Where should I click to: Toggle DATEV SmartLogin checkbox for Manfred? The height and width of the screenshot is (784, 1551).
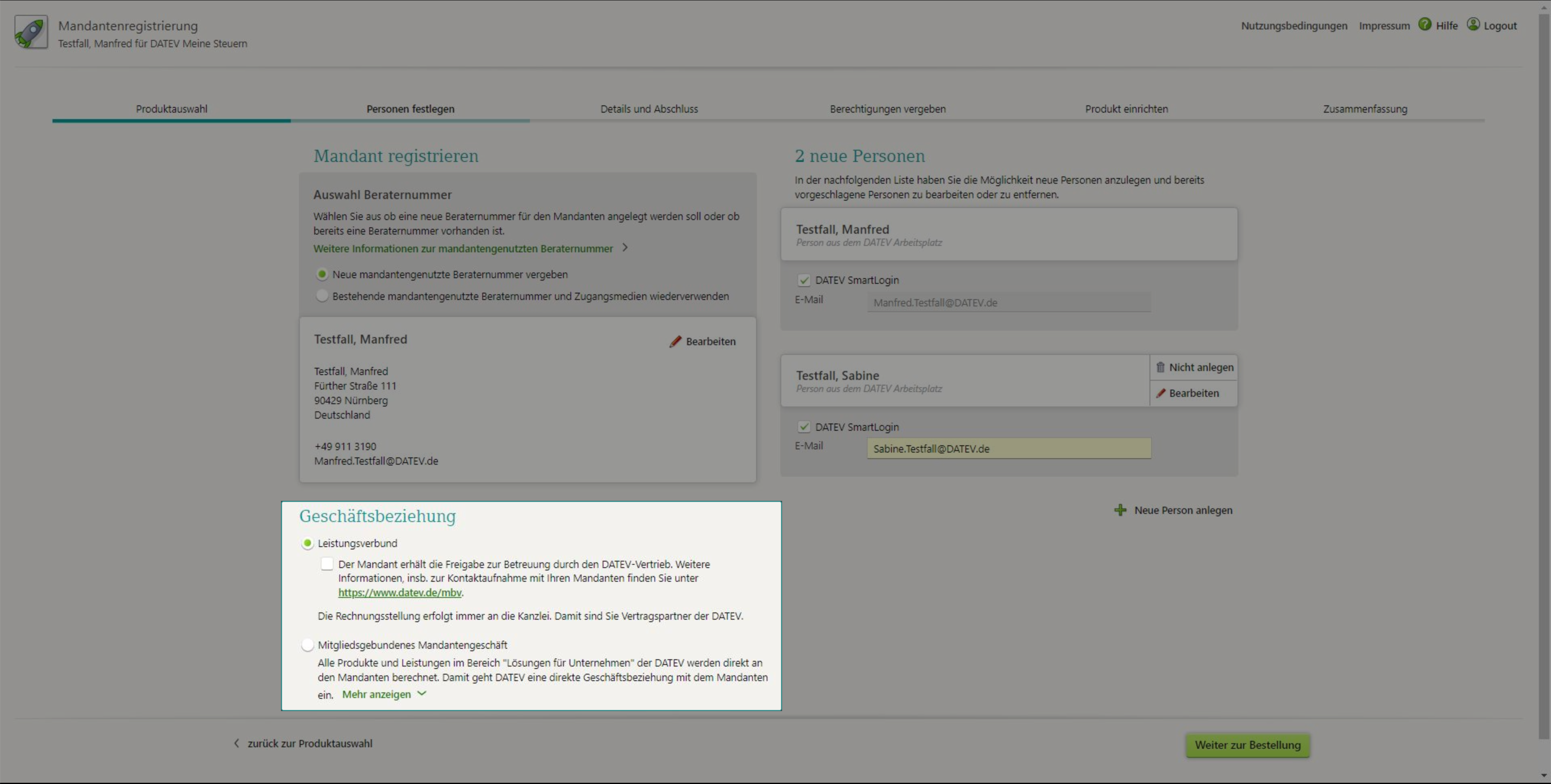(x=804, y=281)
